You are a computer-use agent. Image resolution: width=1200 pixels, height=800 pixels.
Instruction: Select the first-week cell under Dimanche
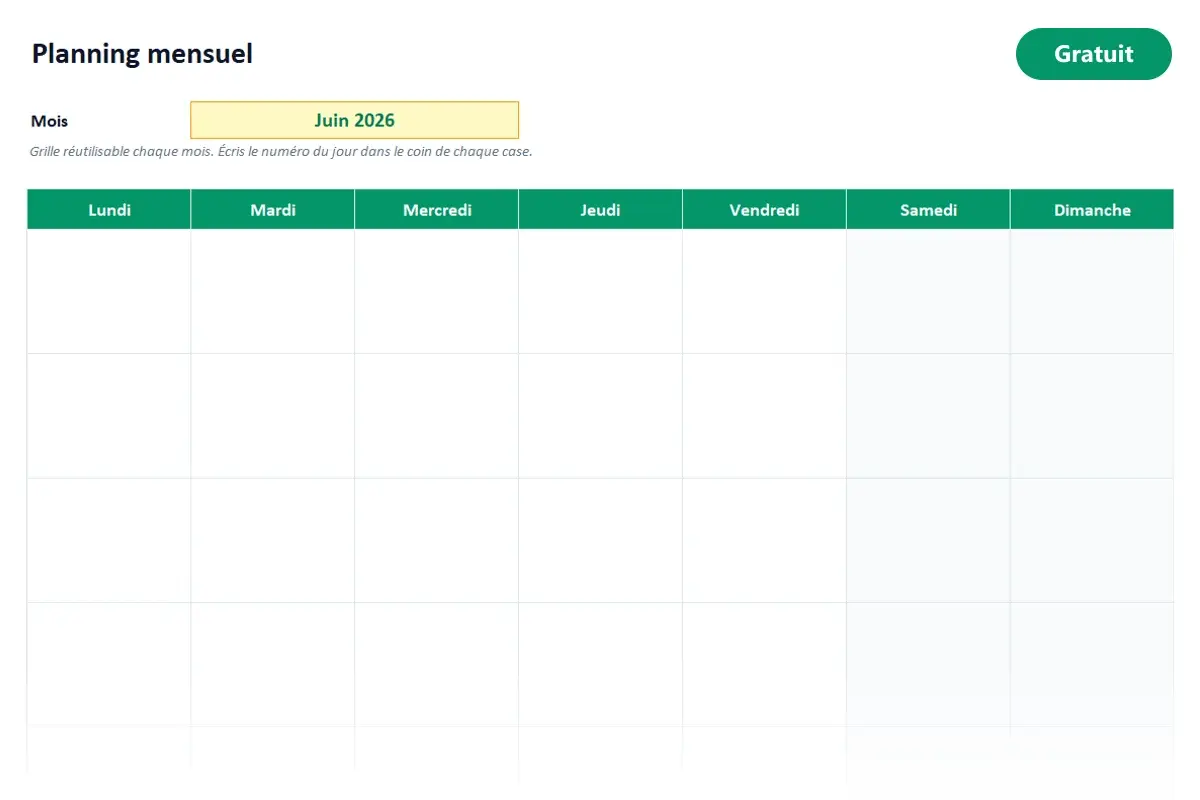point(1092,292)
